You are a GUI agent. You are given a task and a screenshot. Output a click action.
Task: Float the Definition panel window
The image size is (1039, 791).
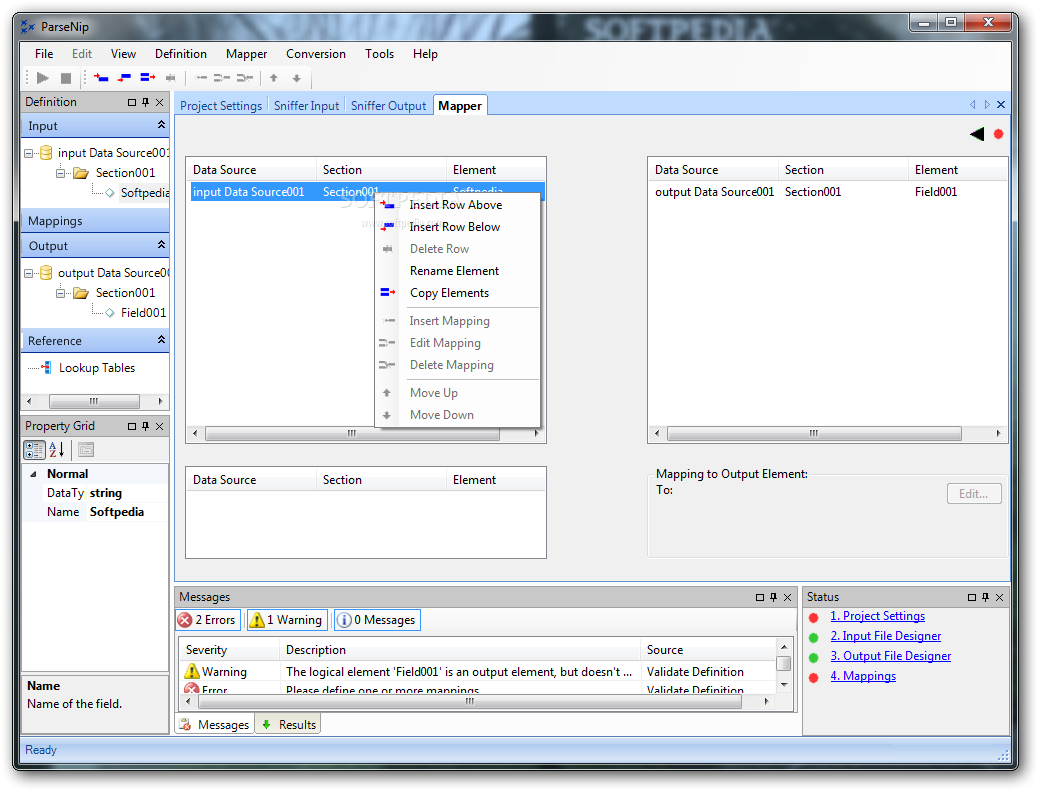[x=132, y=102]
